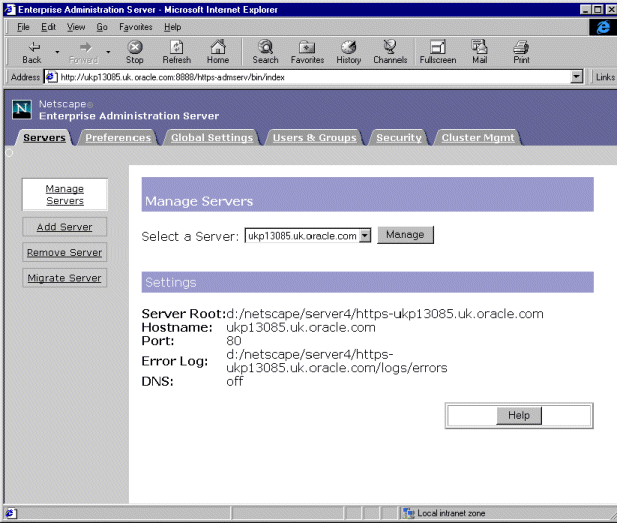Click the Local intranet zone status icon

409,513
